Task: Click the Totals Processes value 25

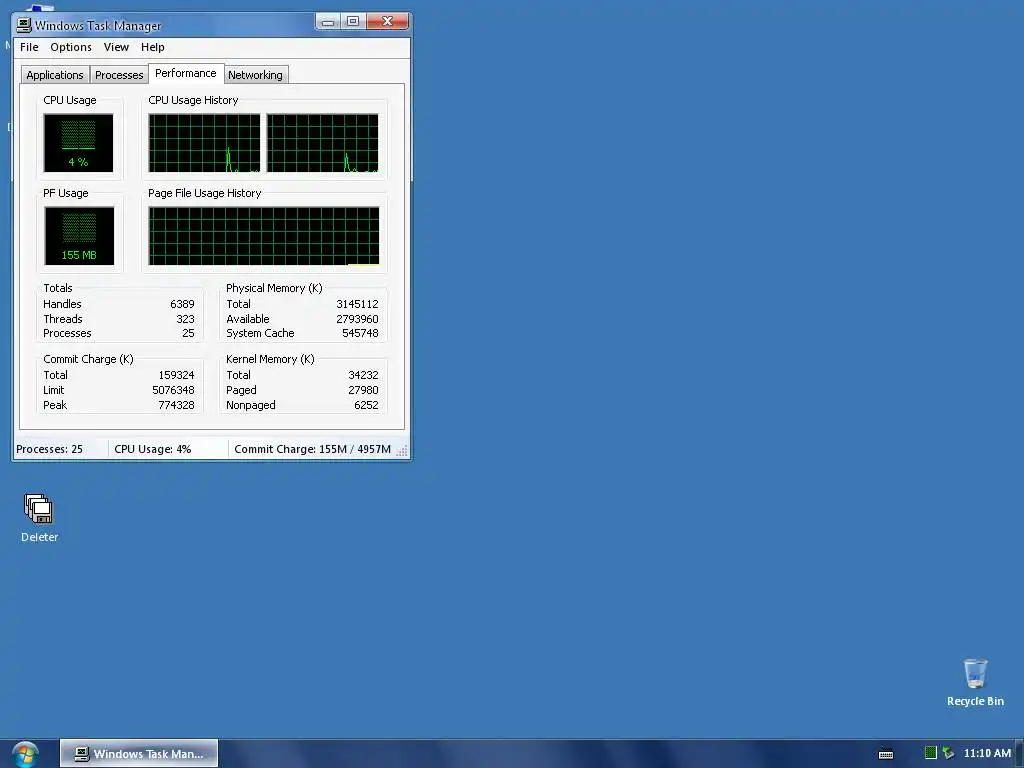Action: (188, 333)
